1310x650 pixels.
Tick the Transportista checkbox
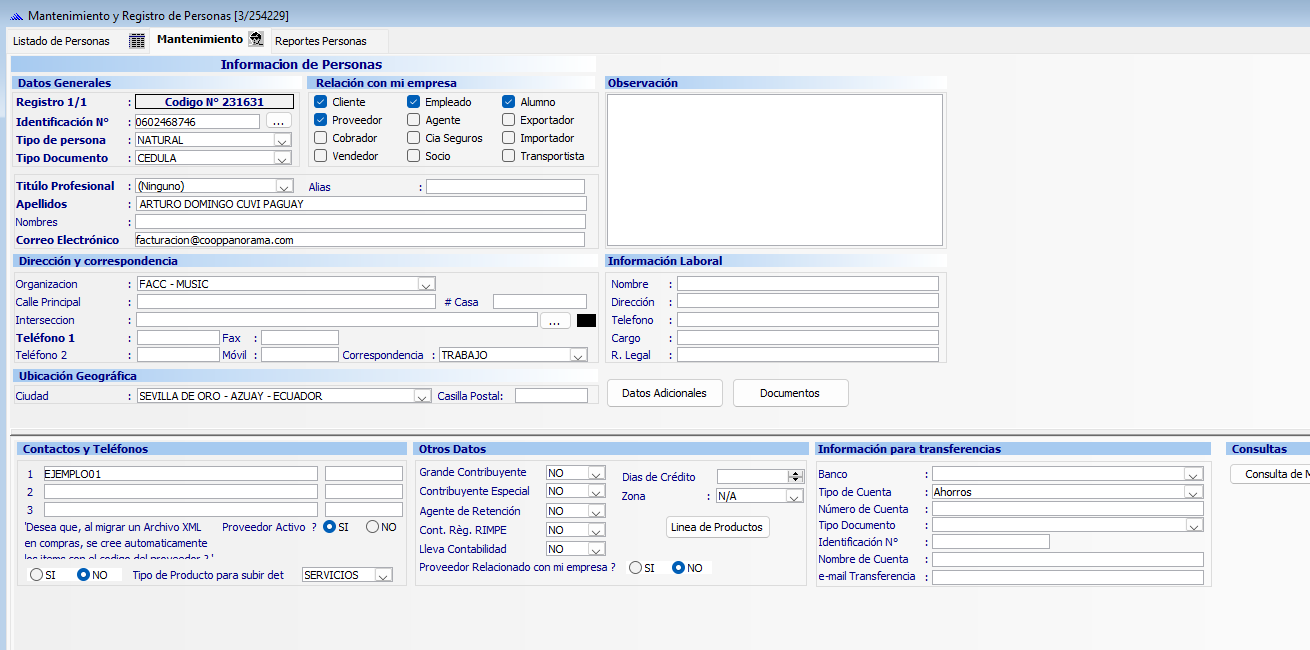coord(509,156)
